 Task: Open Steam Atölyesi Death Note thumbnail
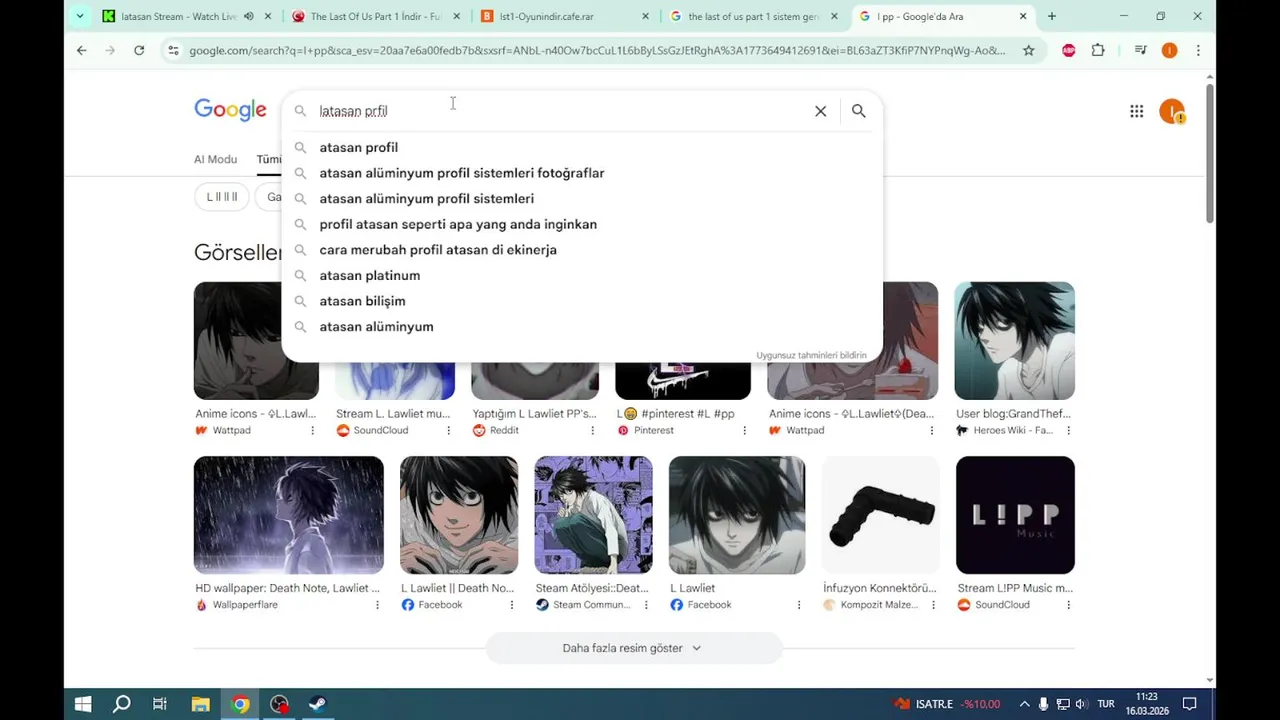(x=593, y=515)
